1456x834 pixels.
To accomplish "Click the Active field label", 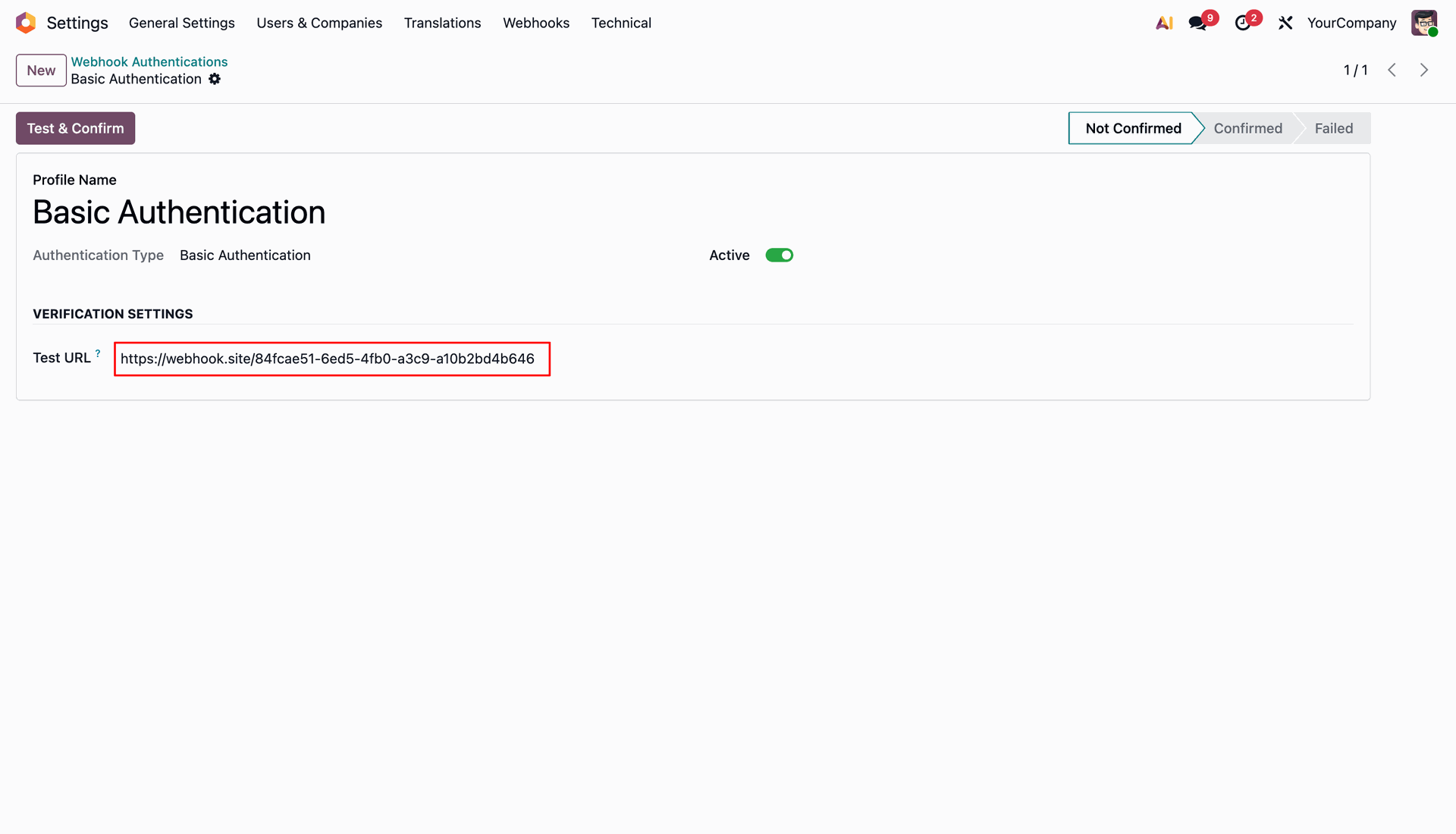I will [729, 256].
